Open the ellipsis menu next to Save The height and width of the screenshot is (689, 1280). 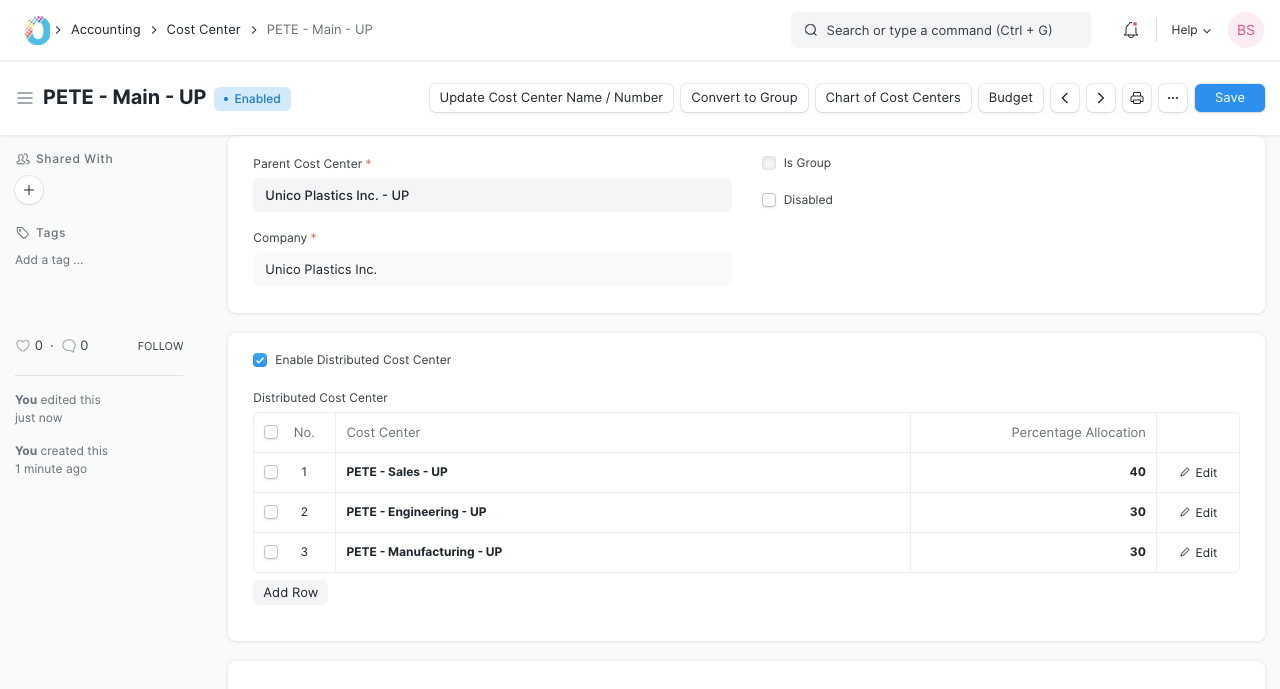(1172, 97)
